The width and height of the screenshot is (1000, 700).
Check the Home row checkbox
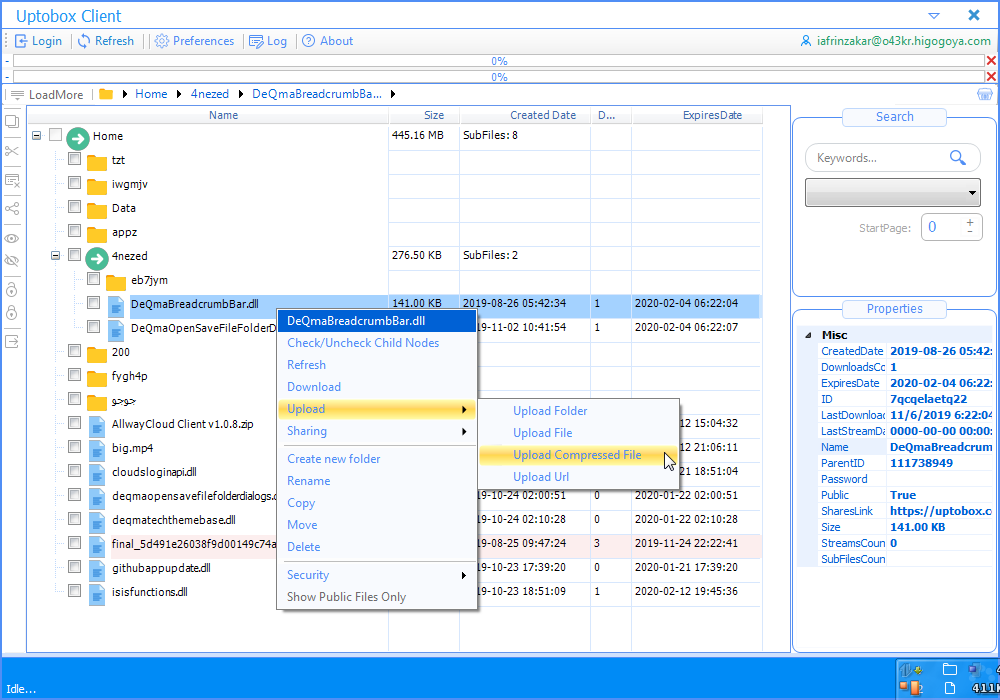coord(55,135)
